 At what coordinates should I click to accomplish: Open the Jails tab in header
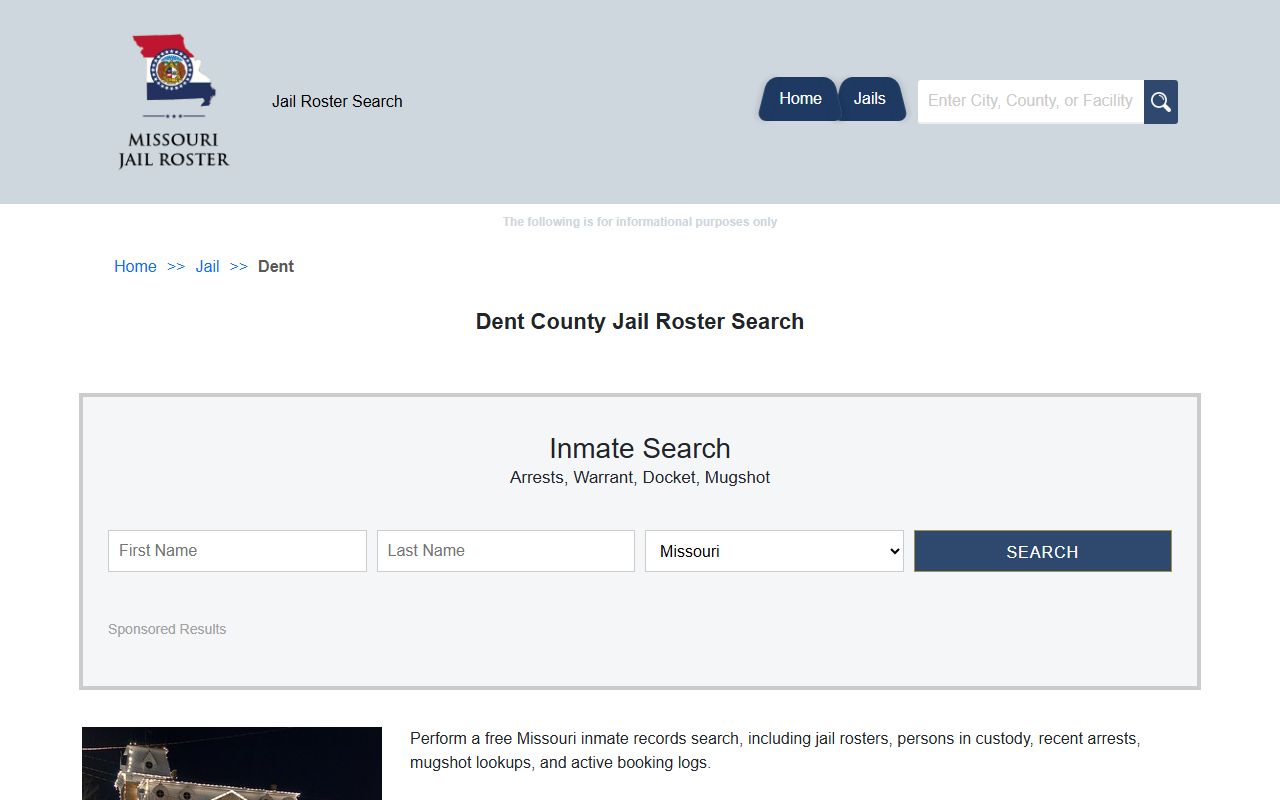[x=870, y=99]
